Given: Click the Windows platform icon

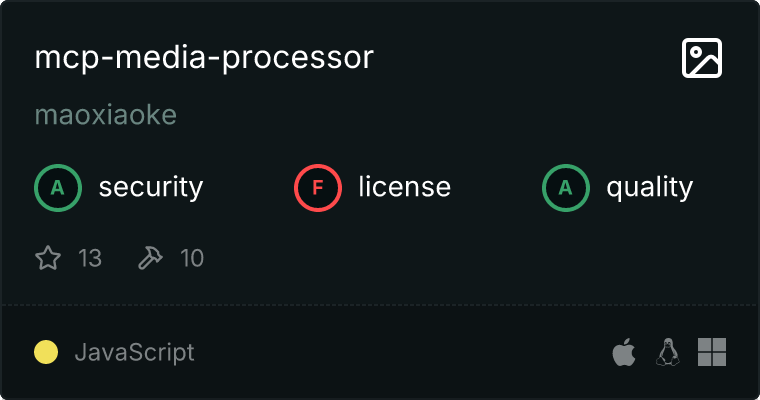Looking at the screenshot, I should click(x=711, y=352).
